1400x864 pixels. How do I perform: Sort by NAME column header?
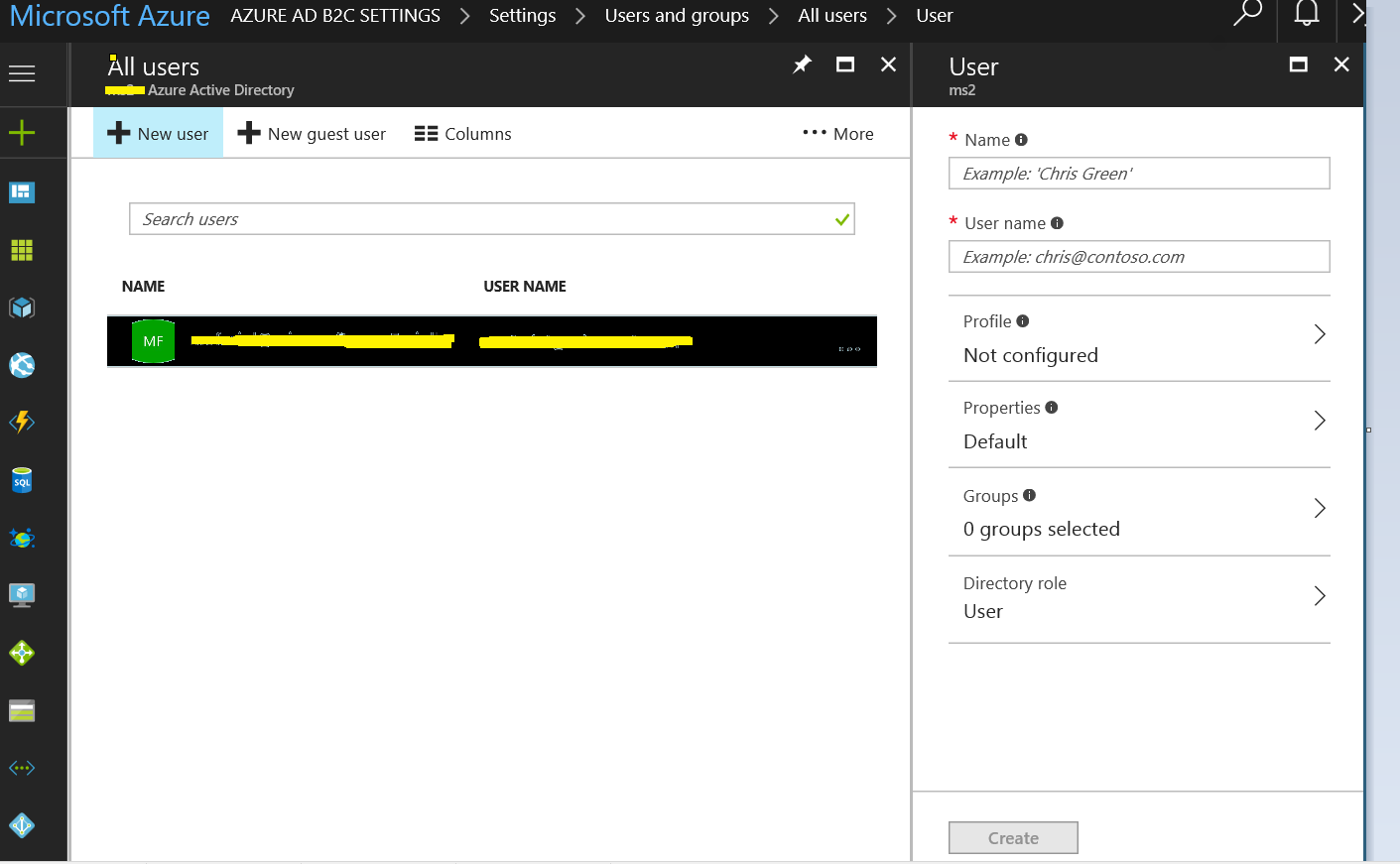(x=143, y=286)
